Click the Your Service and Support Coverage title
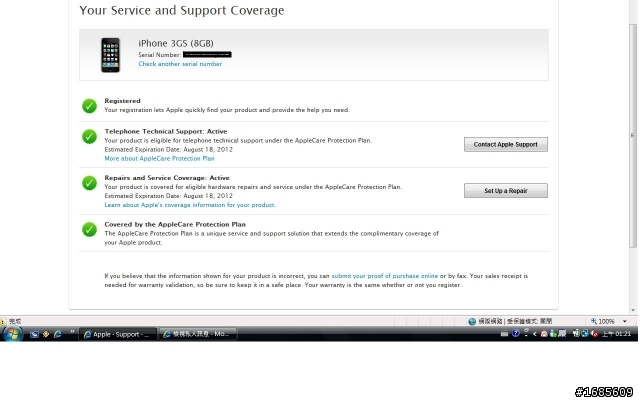 (182, 10)
